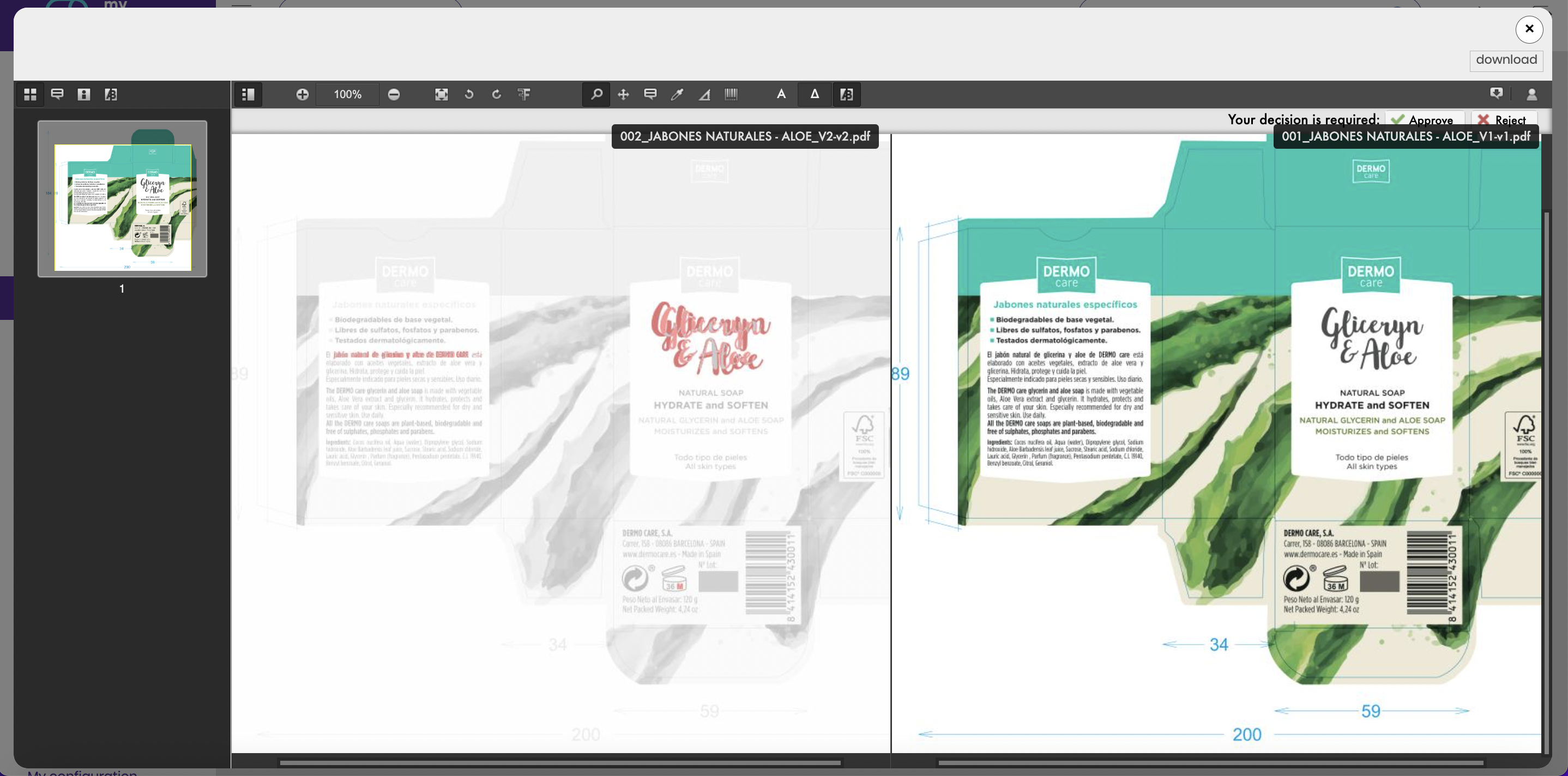Viewport: 1568px width, 776px height.
Task: Click the zoom in plus icon
Action: tap(302, 94)
